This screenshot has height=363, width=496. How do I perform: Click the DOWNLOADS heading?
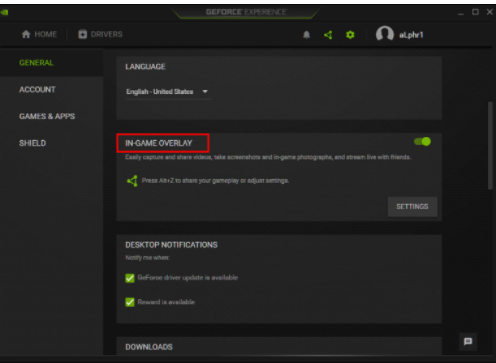(x=149, y=347)
